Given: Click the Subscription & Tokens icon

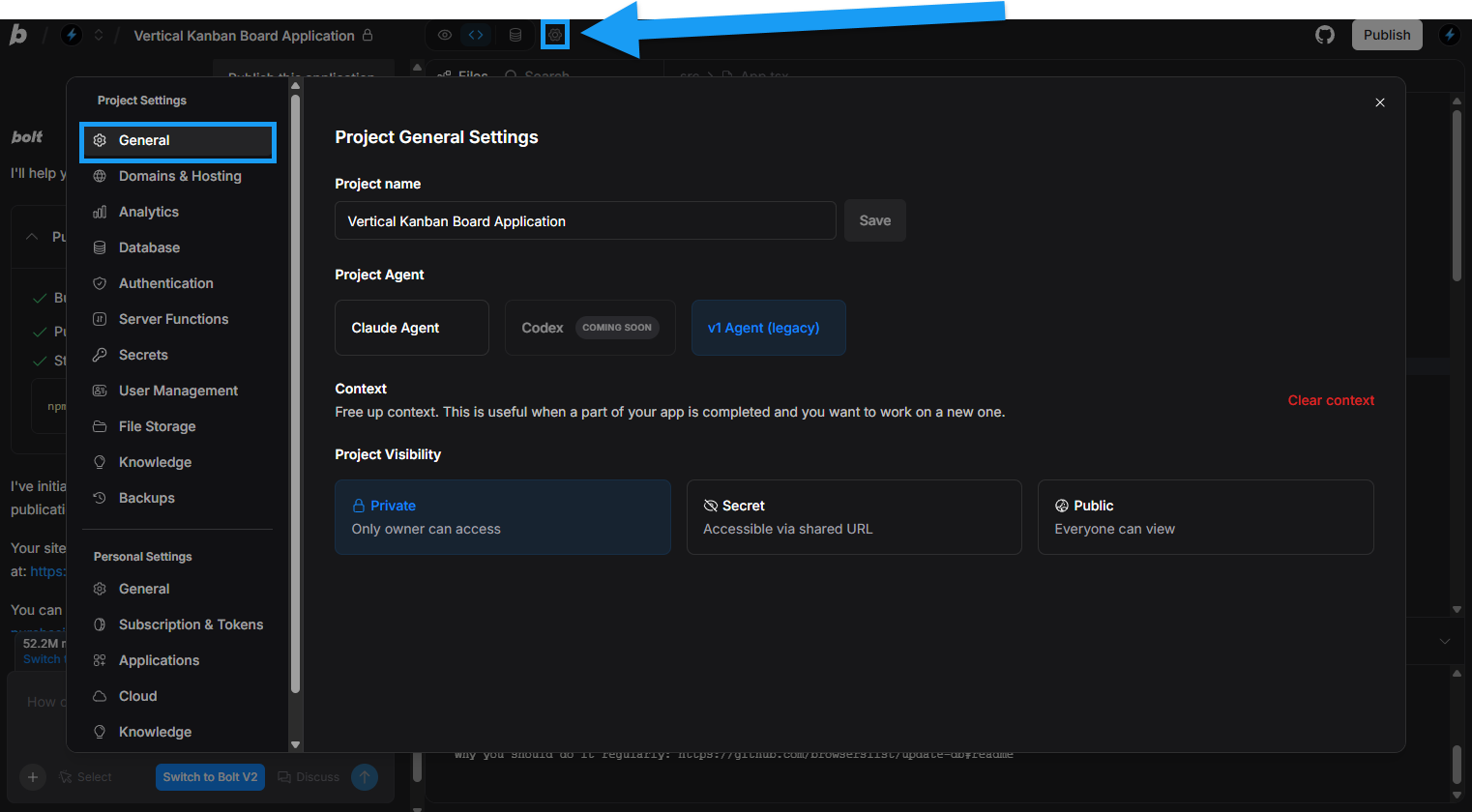Looking at the screenshot, I should (100, 624).
